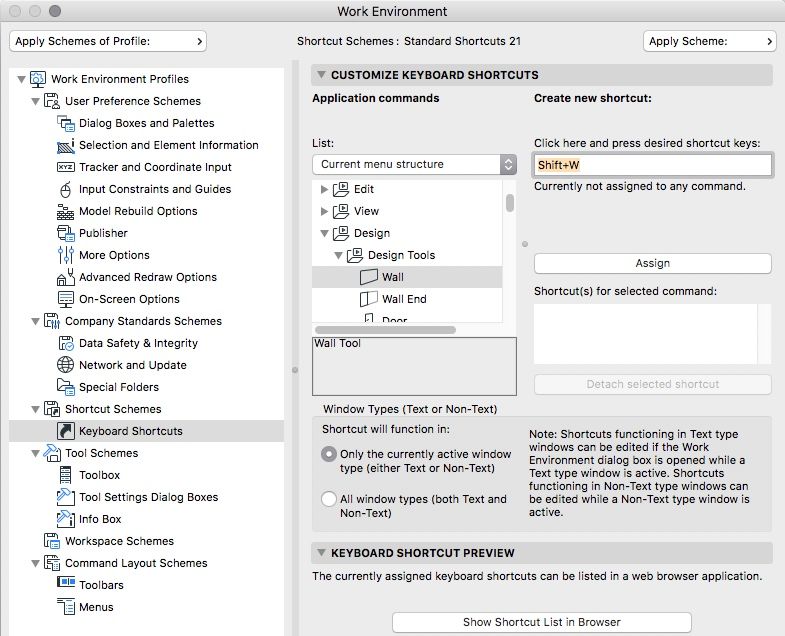The width and height of the screenshot is (785, 636).
Task: Click the Toolbox icon
Action: (66, 475)
